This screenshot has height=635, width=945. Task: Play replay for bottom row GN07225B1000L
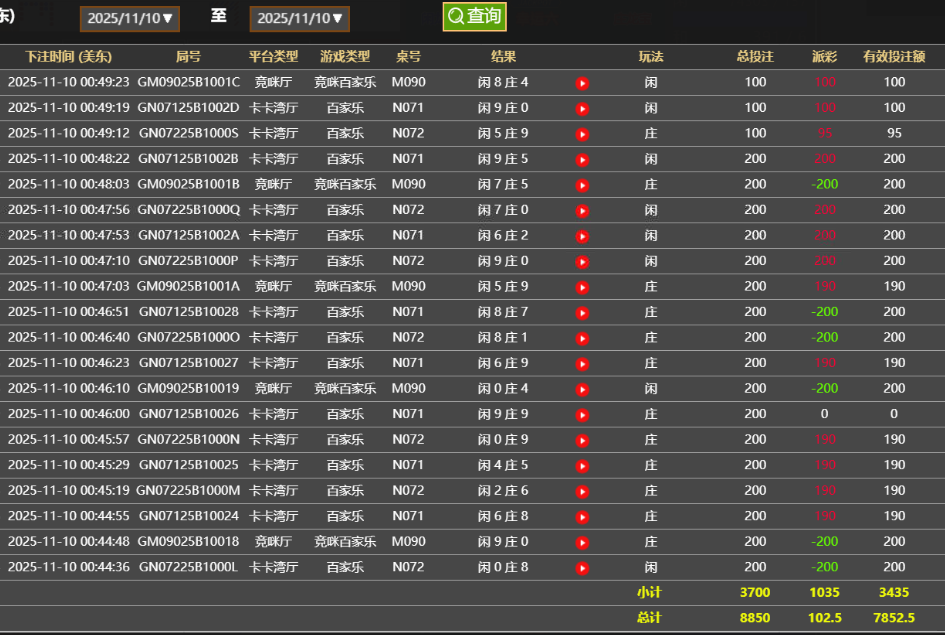[x=582, y=567]
